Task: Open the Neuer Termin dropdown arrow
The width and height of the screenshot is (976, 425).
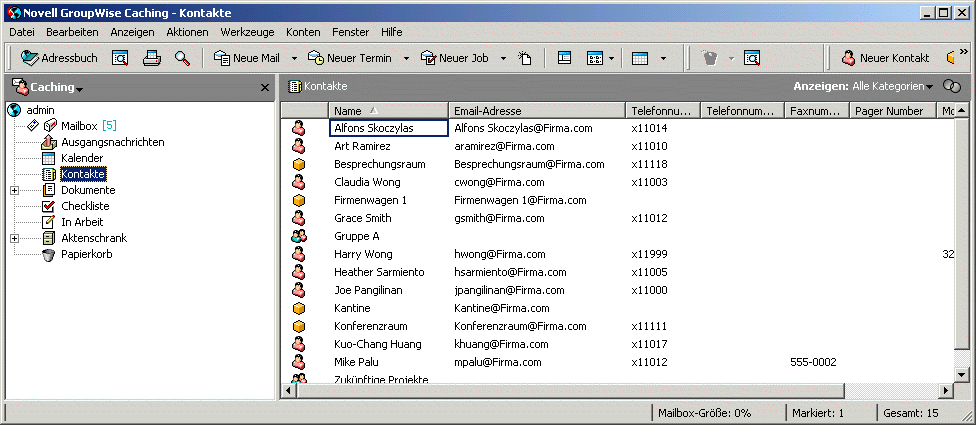Action: pyautogui.click(x=406, y=58)
